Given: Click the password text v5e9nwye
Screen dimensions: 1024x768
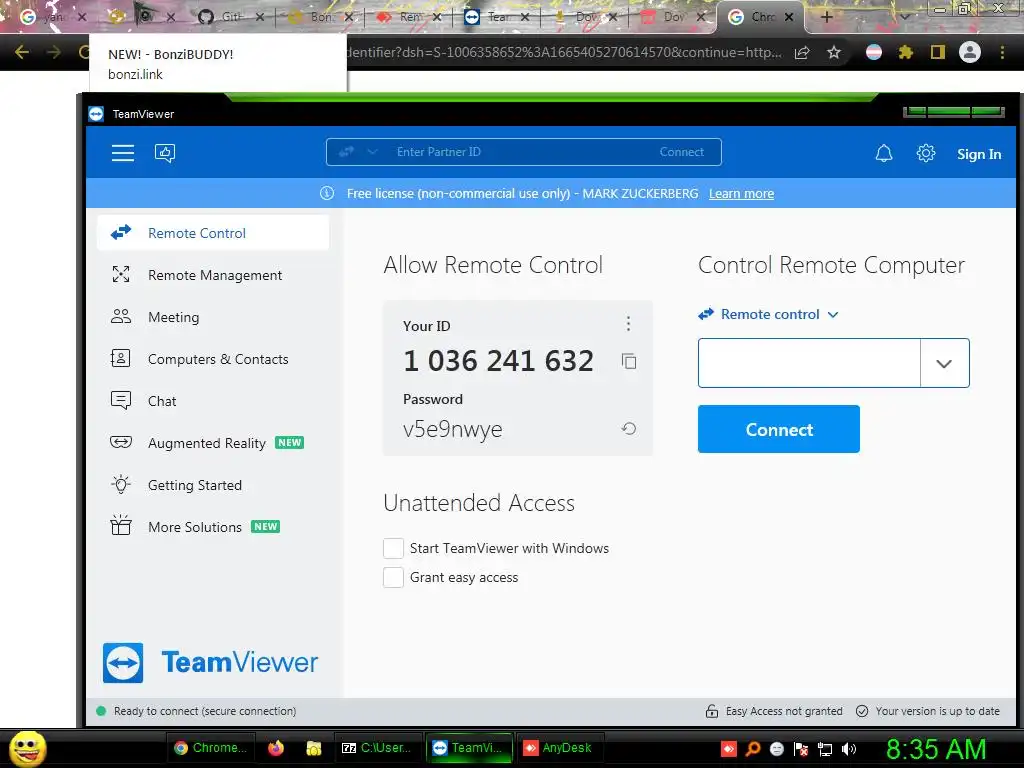Looking at the screenshot, I should coord(453,429).
